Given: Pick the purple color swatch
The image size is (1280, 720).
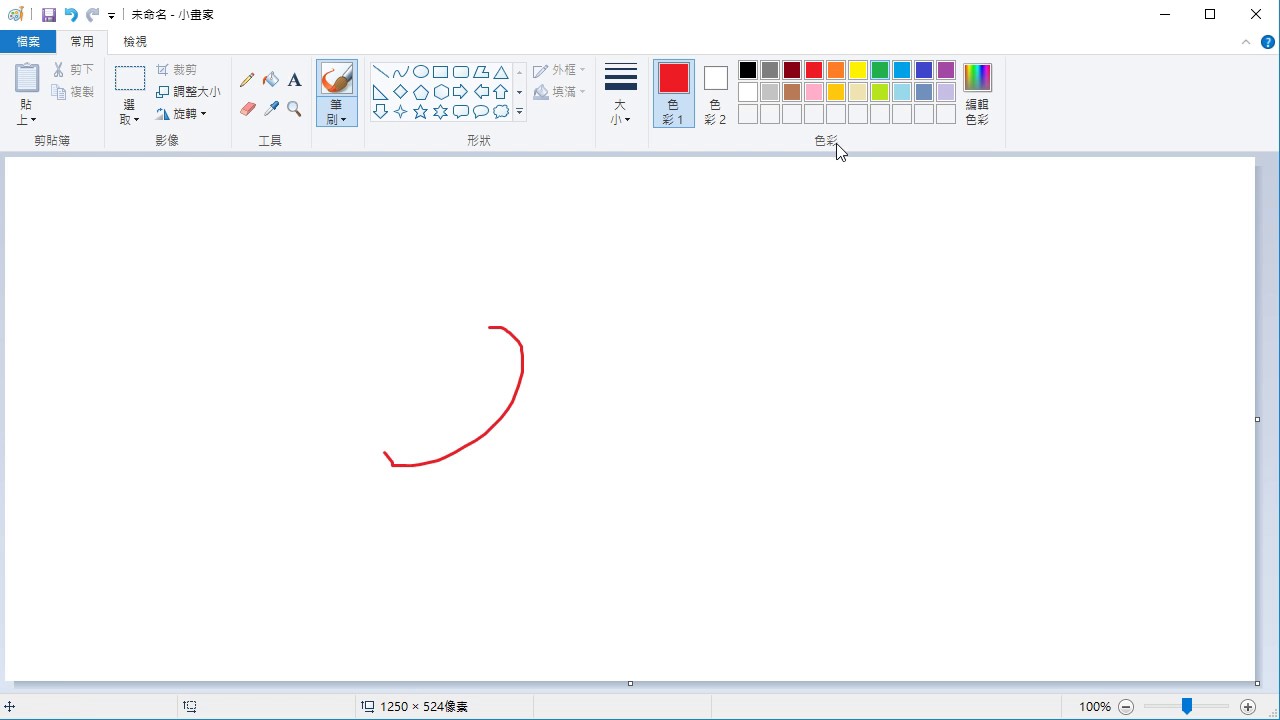Looking at the screenshot, I should coord(946,70).
